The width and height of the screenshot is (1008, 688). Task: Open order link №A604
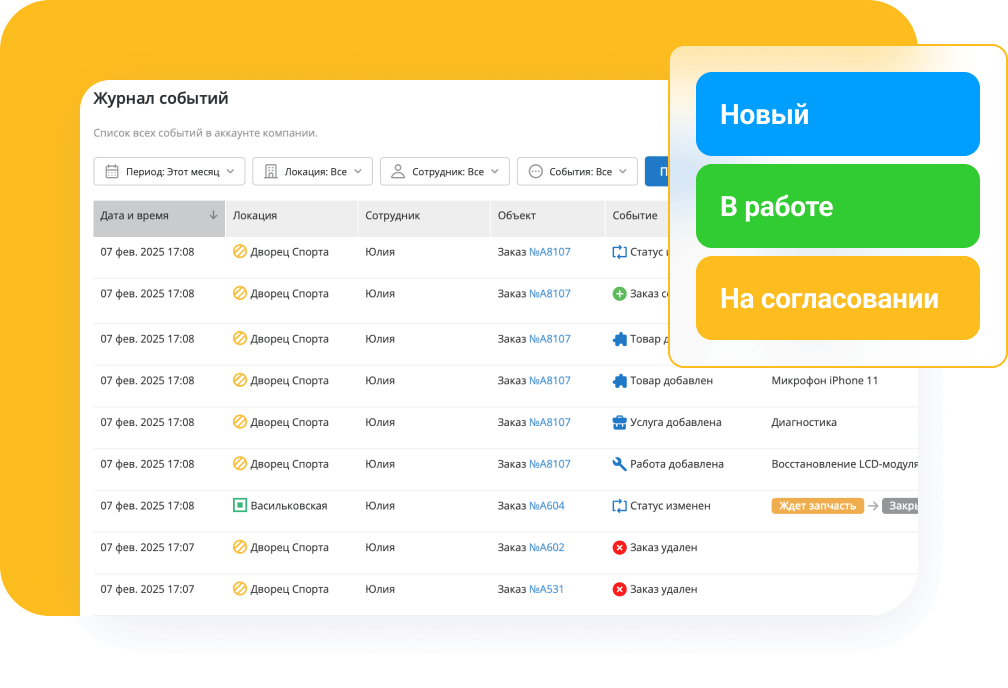tap(546, 506)
